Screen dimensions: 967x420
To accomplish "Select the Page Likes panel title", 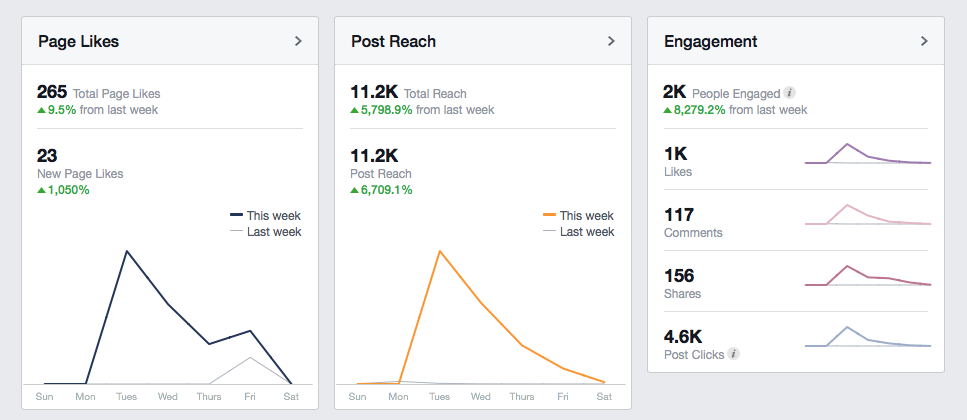I will tap(78, 41).
